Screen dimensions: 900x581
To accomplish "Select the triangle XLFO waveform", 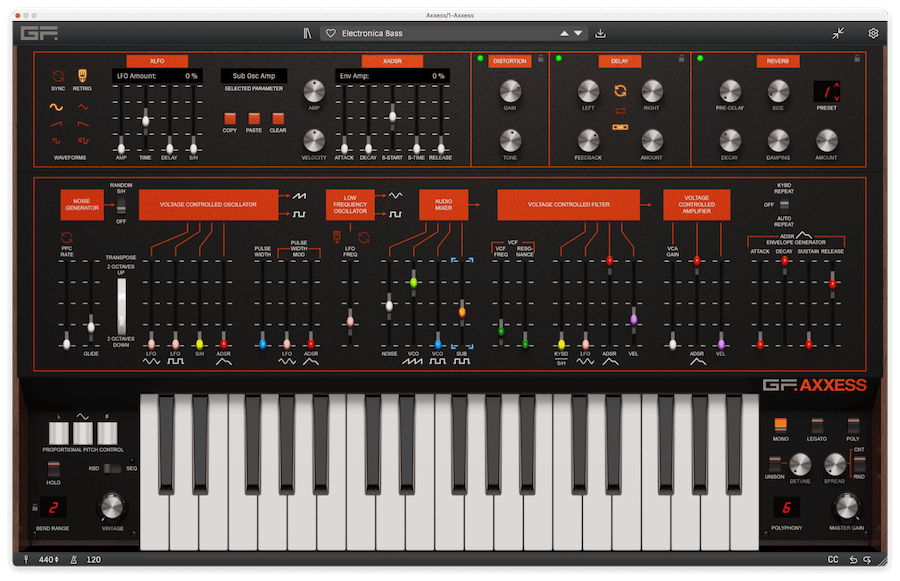I will 84,107.
